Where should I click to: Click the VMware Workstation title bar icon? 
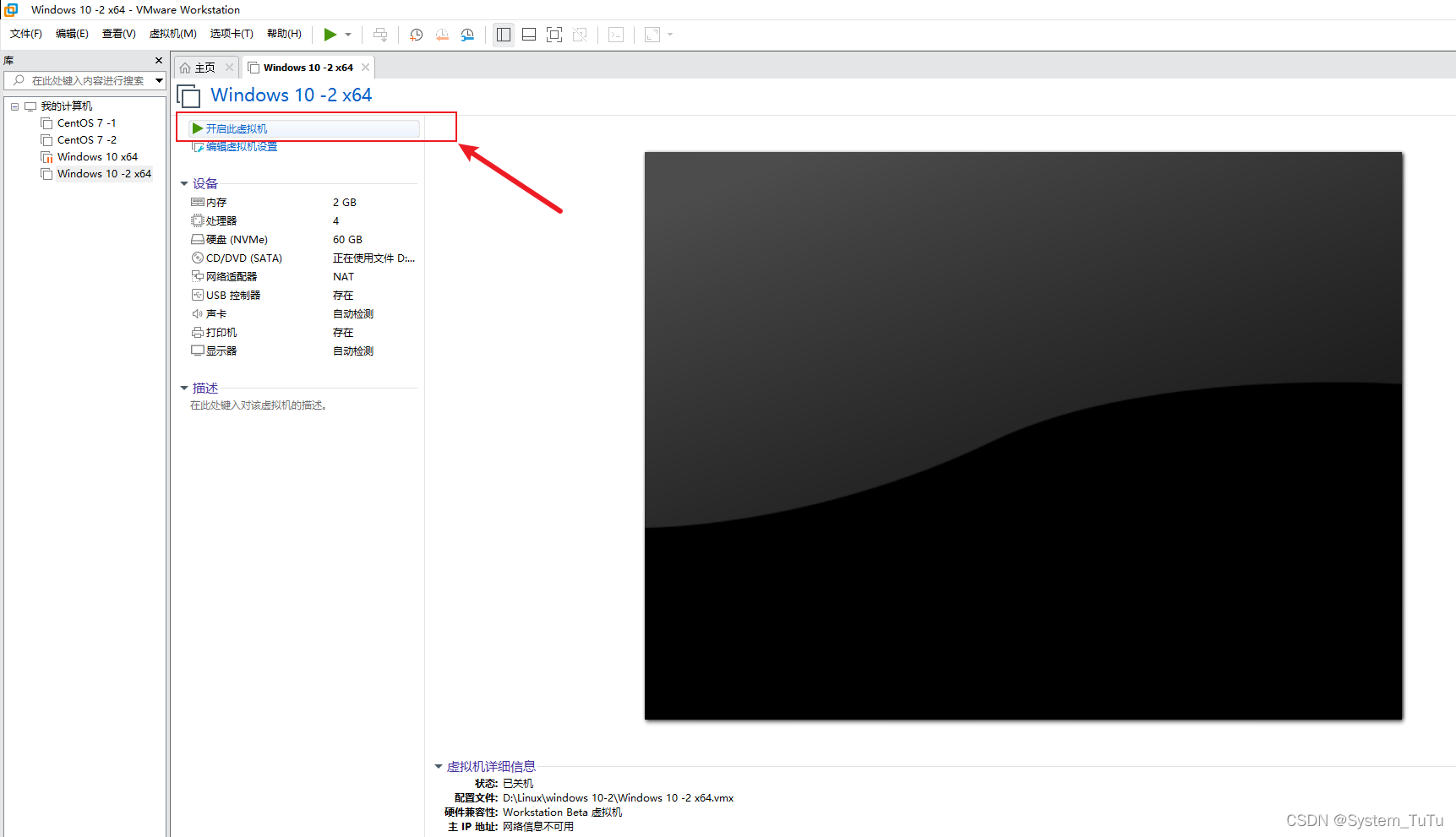tap(12, 10)
